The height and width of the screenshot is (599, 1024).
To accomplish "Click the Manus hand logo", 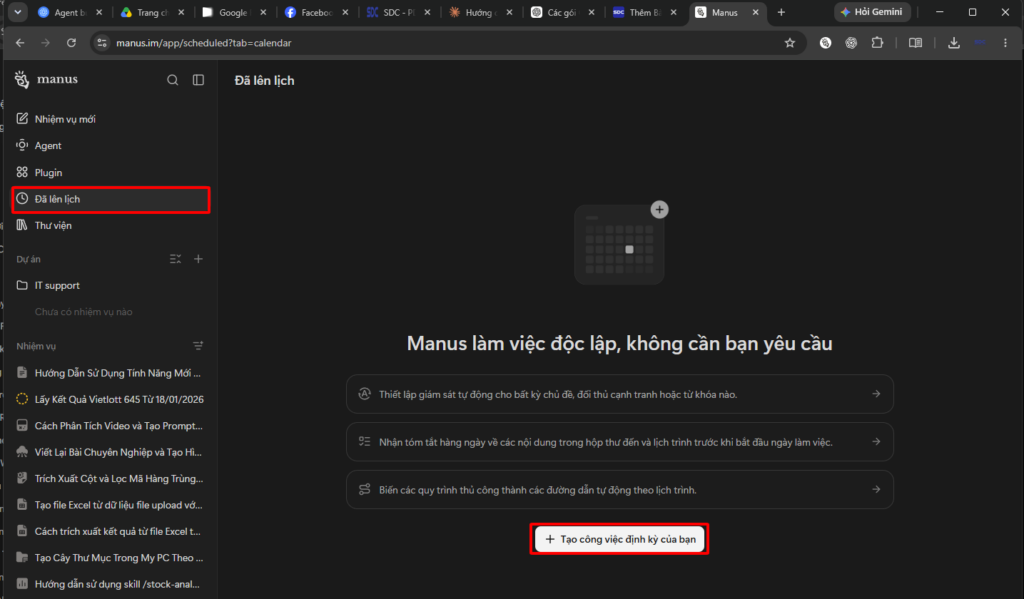I will tap(22, 79).
